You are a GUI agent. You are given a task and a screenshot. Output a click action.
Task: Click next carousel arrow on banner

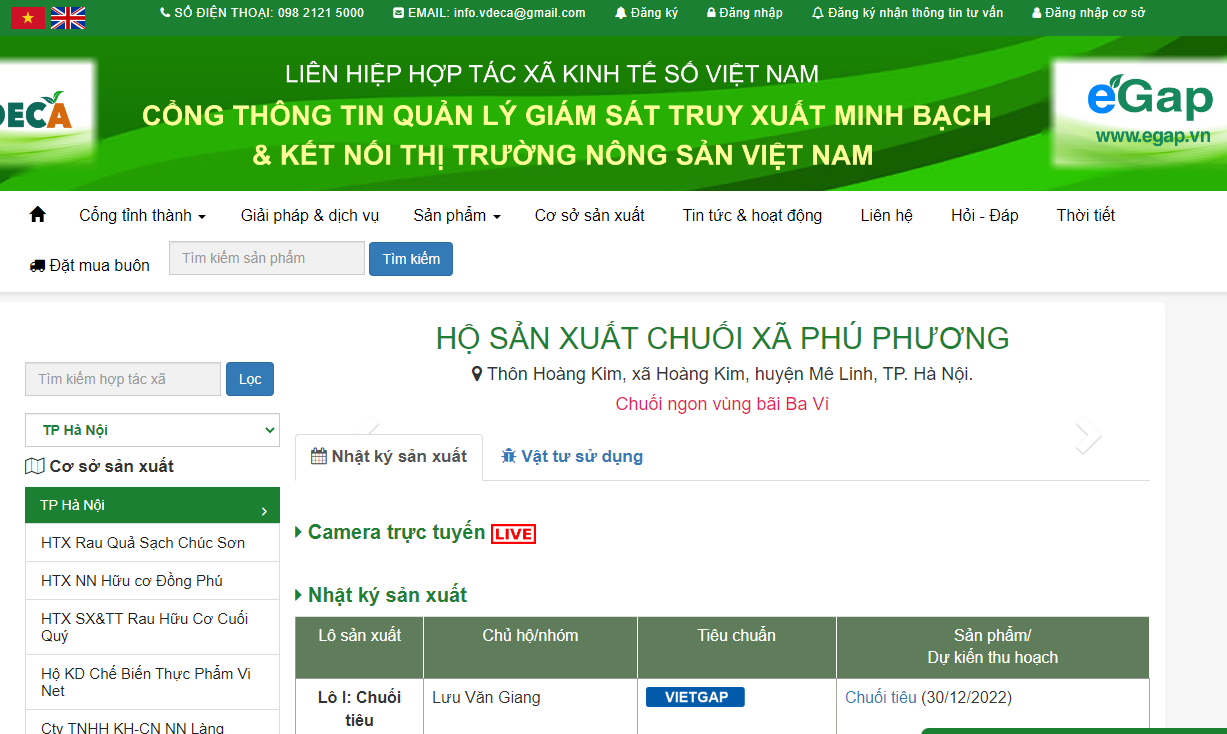click(1087, 435)
